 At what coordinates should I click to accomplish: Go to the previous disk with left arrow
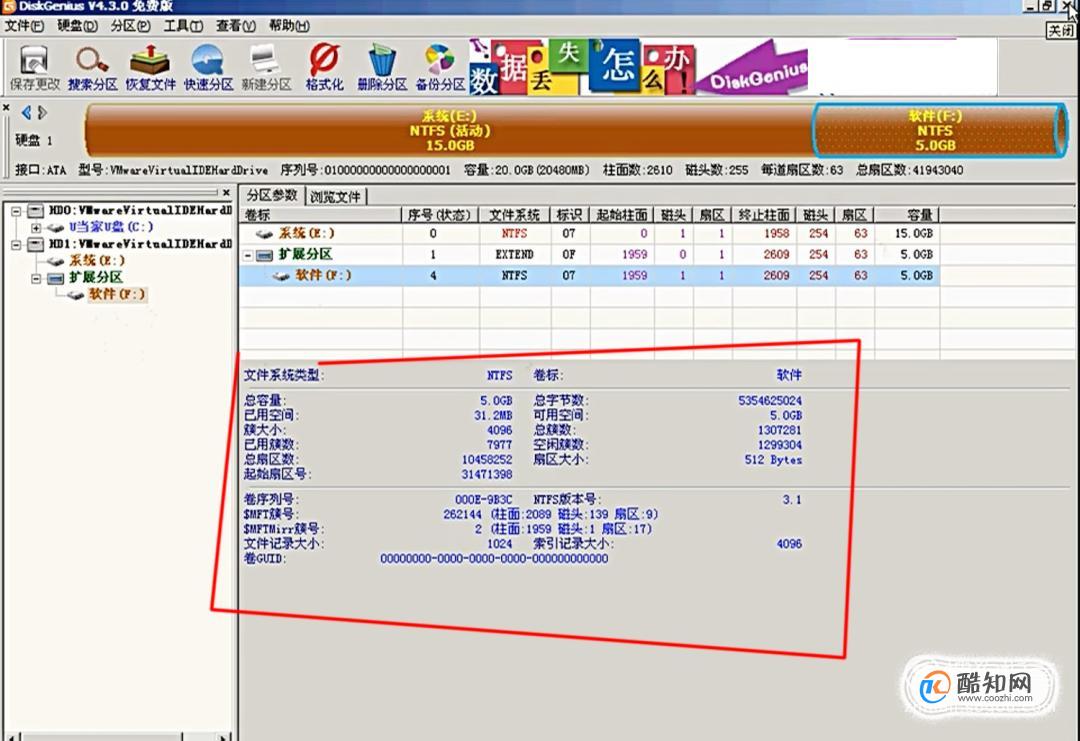point(26,112)
